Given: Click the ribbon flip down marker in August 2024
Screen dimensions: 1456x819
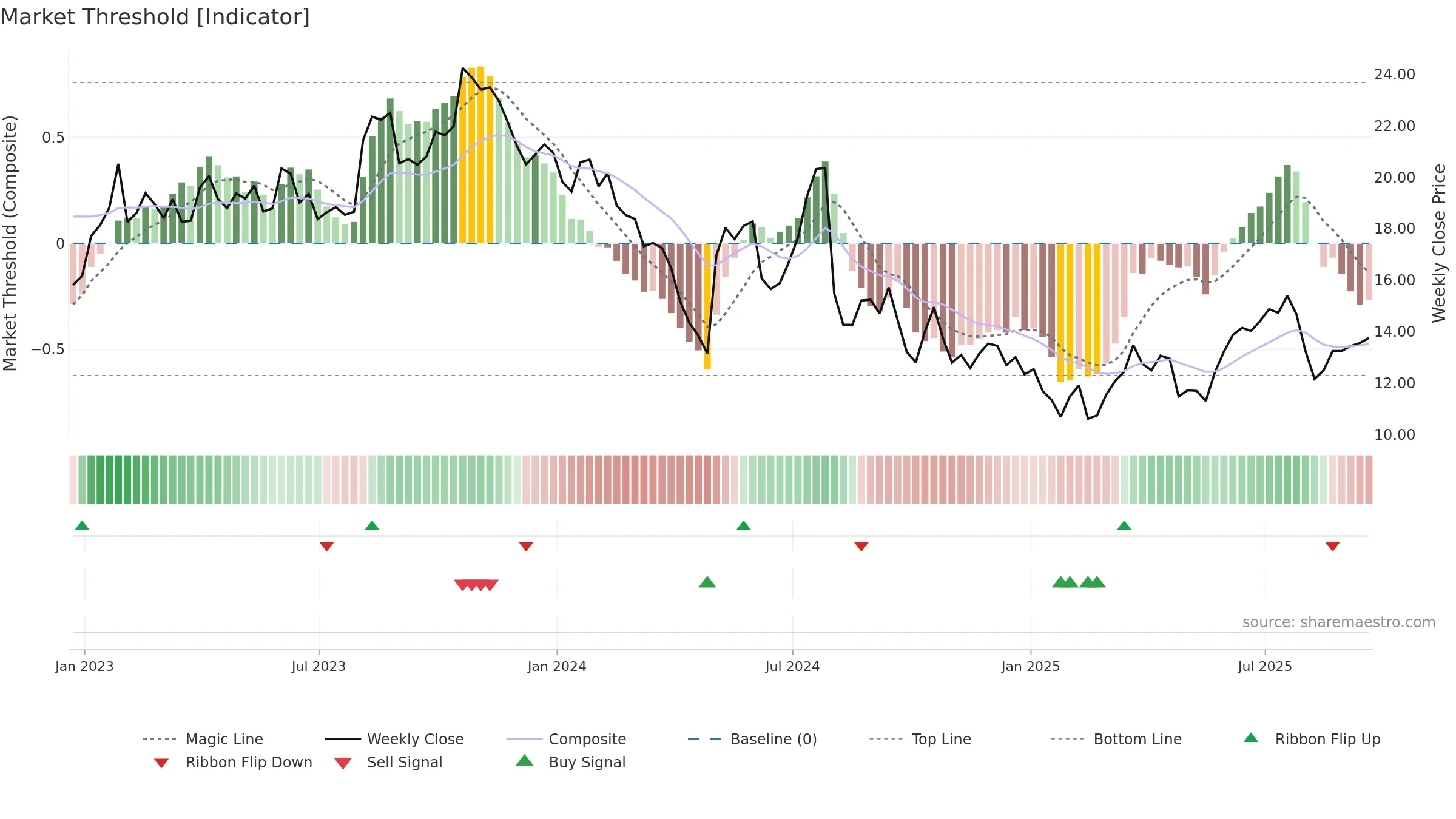Looking at the screenshot, I should pyautogui.click(x=861, y=547).
